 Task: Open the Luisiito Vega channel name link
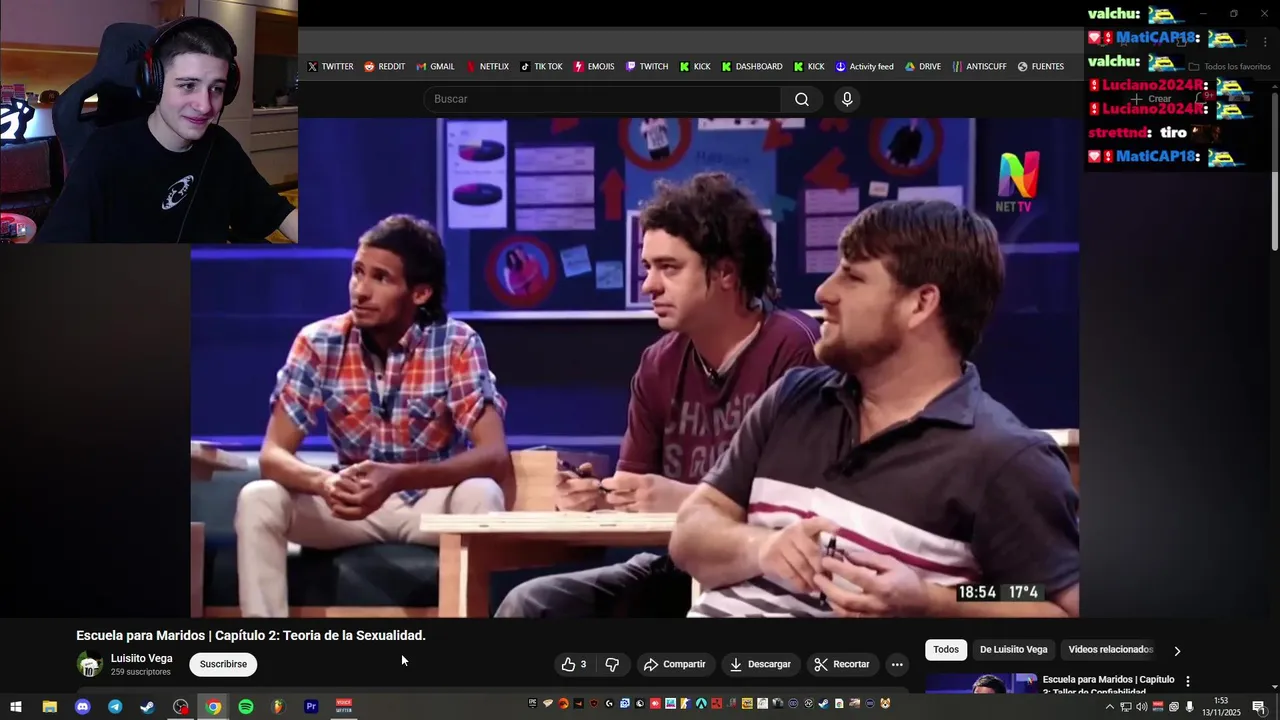pyautogui.click(x=142, y=658)
